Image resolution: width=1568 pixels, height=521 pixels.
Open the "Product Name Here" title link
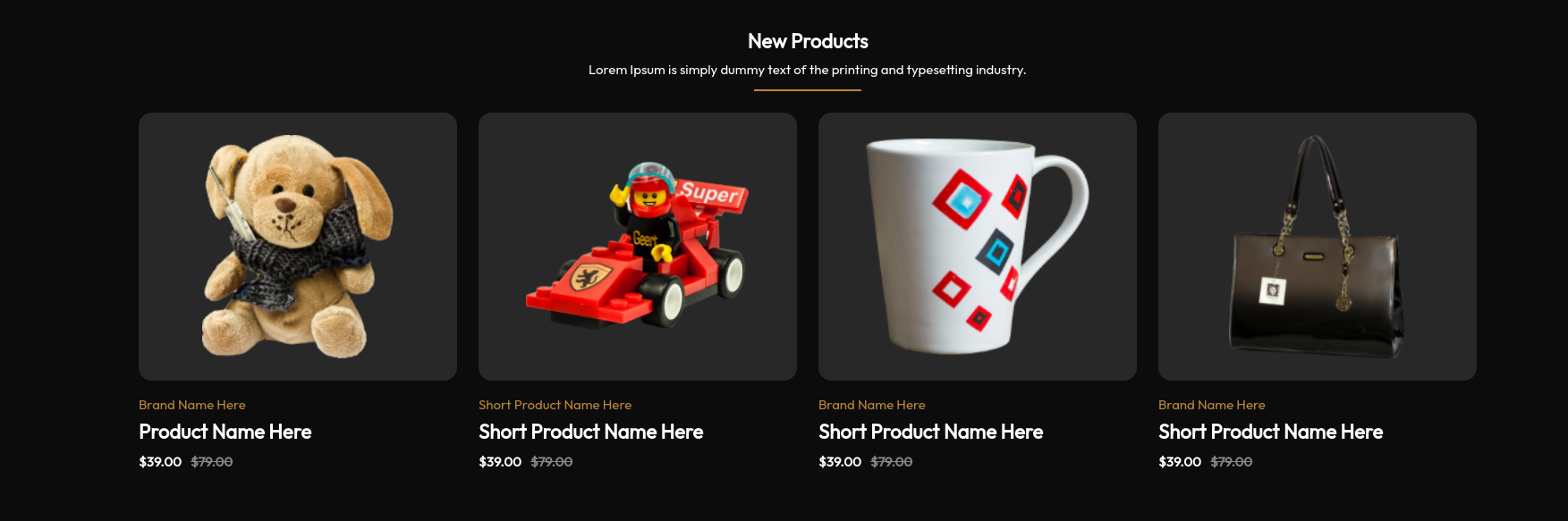225,432
